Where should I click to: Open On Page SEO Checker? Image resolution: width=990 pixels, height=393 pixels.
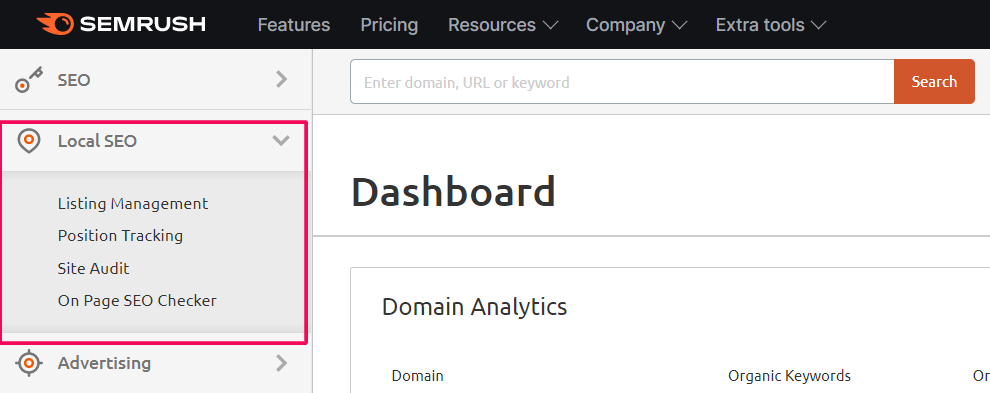[137, 301]
